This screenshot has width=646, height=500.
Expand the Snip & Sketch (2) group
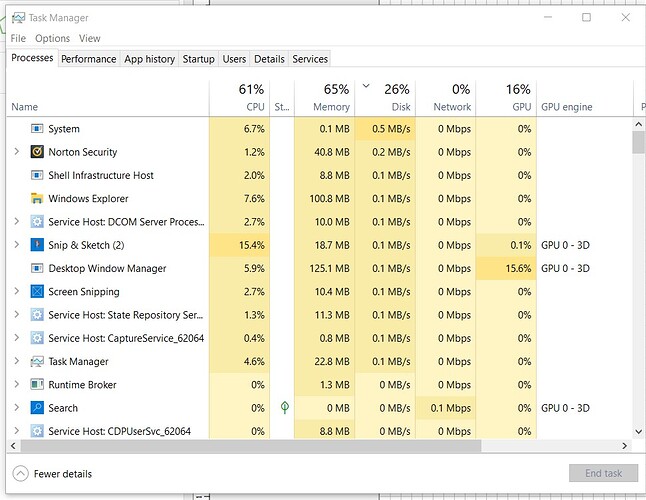16,245
